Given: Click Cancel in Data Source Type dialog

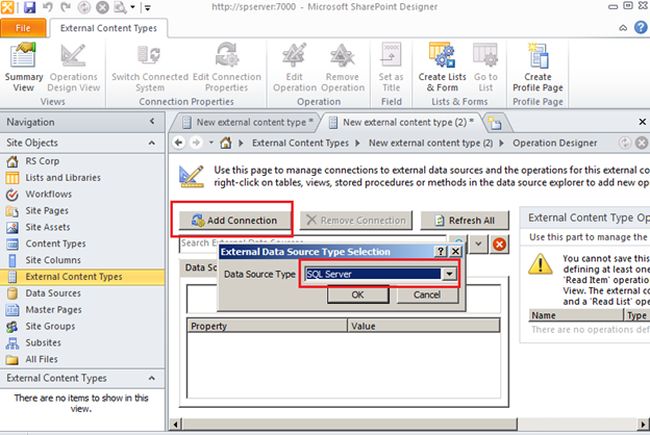Looking at the screenshot, I should pos(427,295).
